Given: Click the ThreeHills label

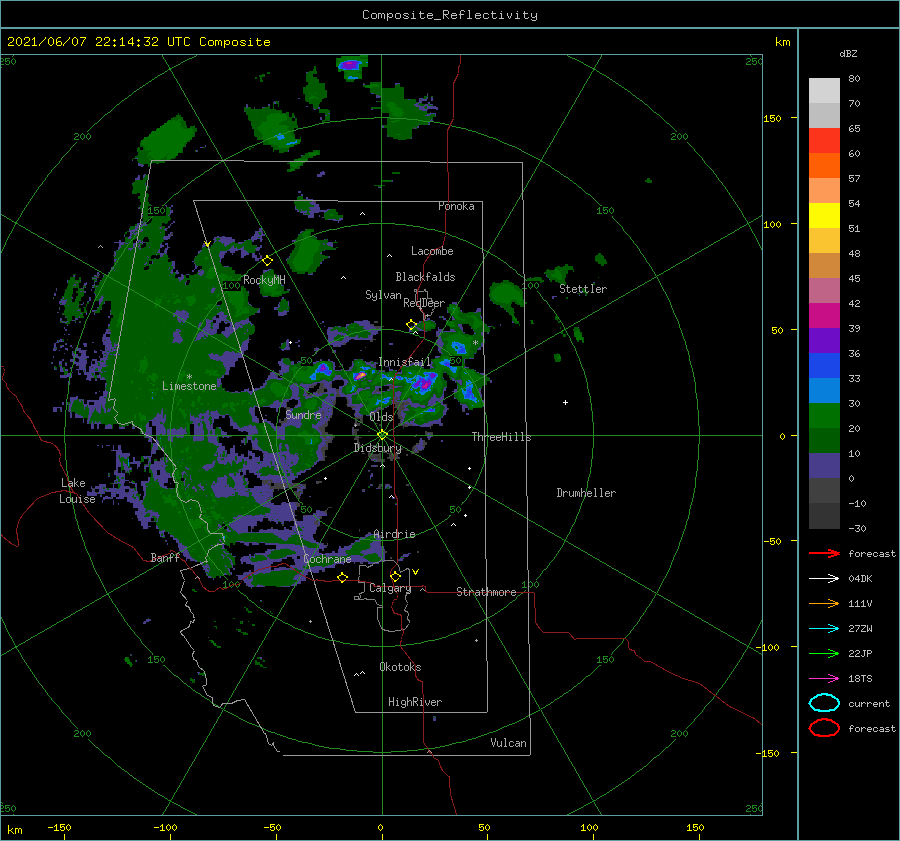Looking at the screenshot, I should 502,437.
